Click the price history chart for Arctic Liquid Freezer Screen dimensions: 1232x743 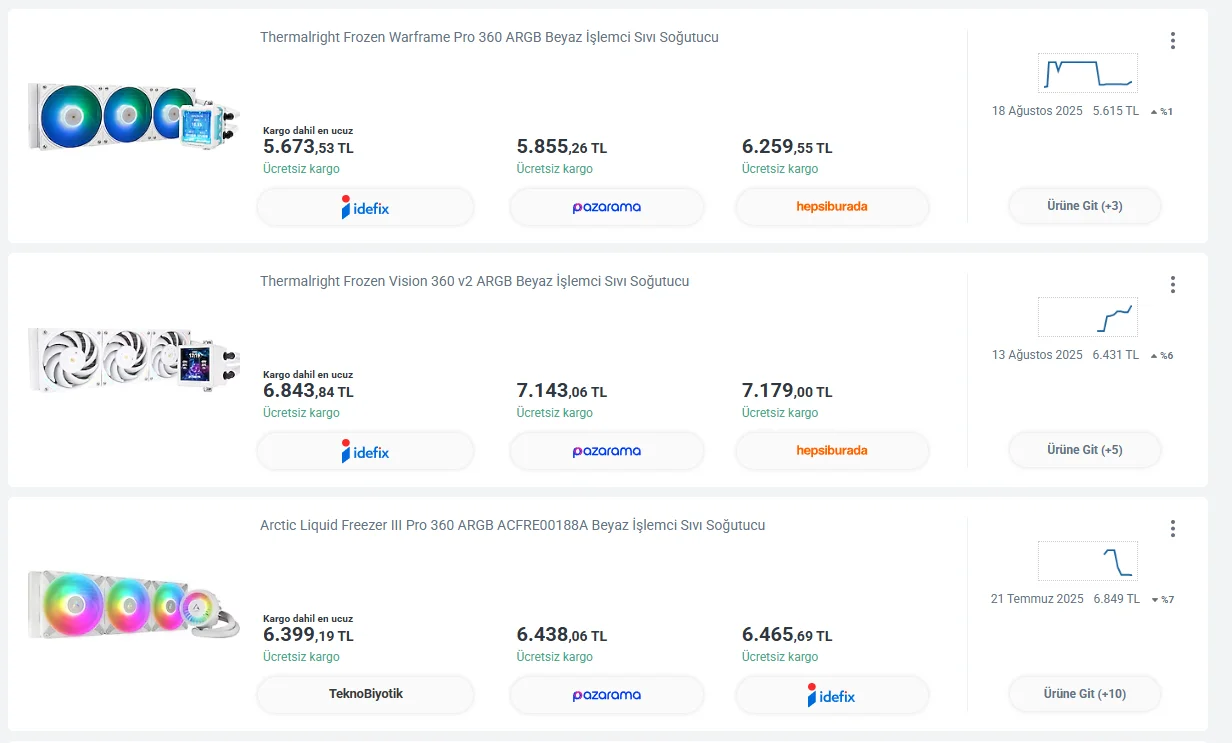click(1088, 561)
